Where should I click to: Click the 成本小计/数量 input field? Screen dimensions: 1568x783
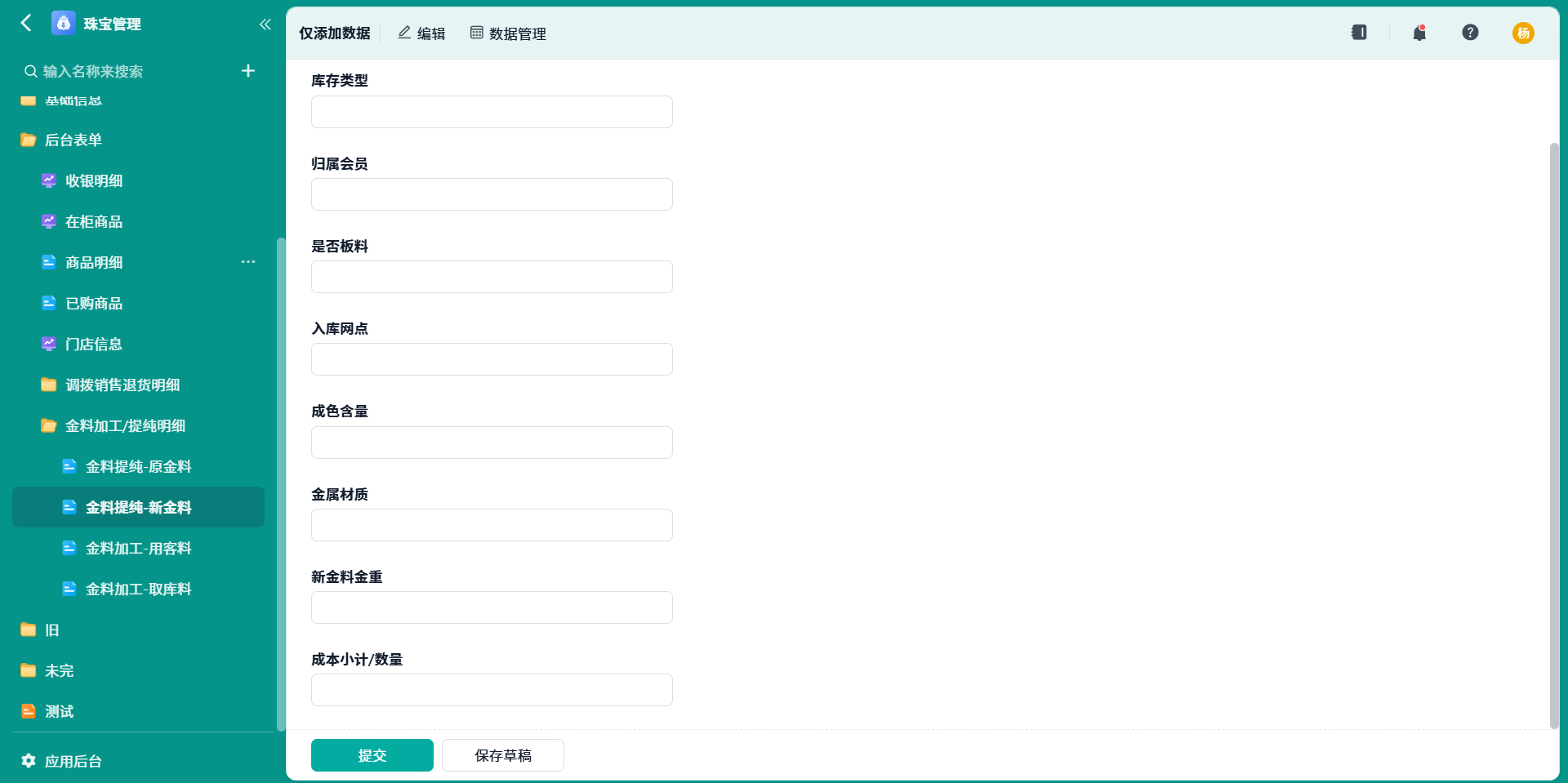click(492, 690)
